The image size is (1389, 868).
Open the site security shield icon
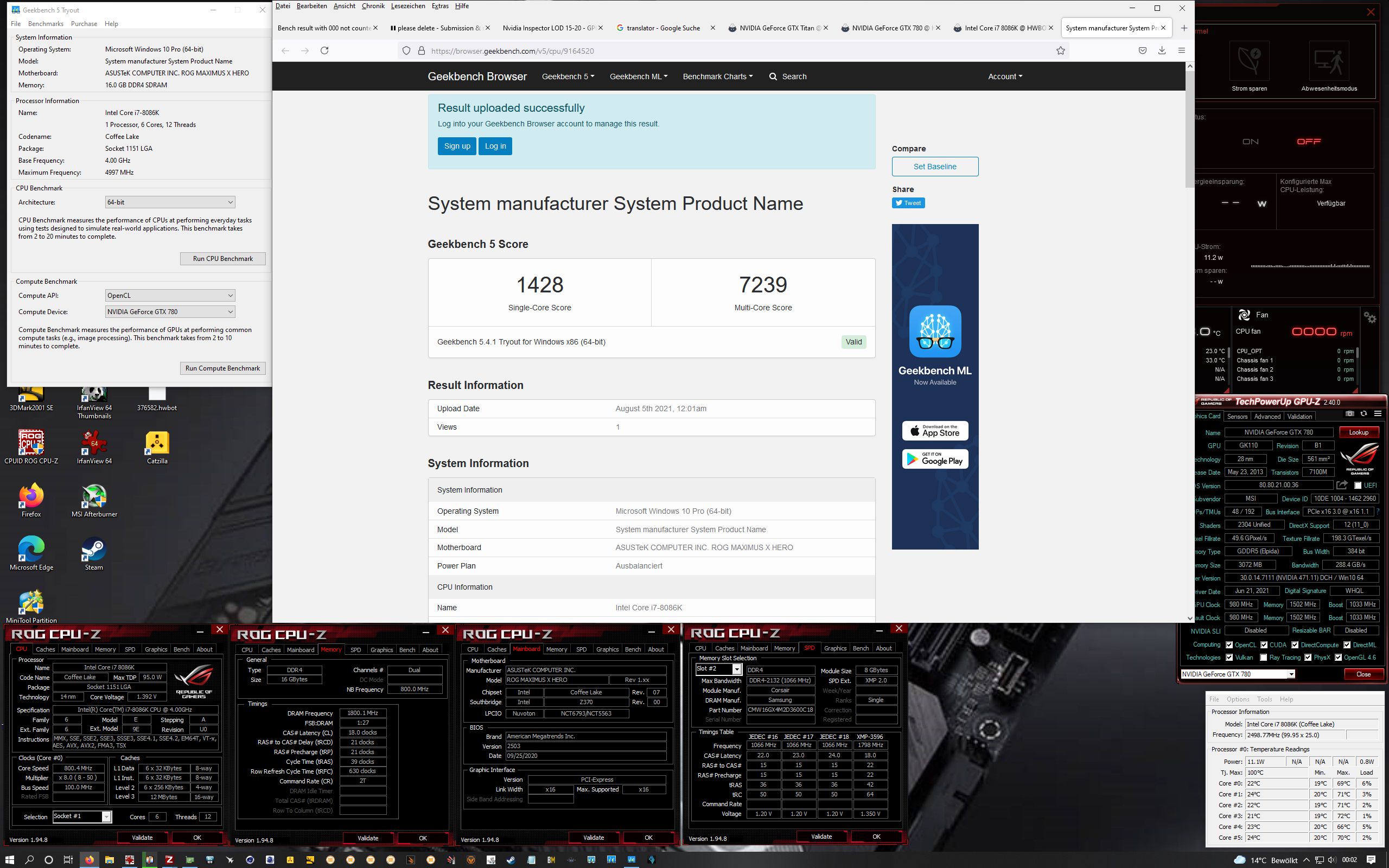click(x=406, y=50)
